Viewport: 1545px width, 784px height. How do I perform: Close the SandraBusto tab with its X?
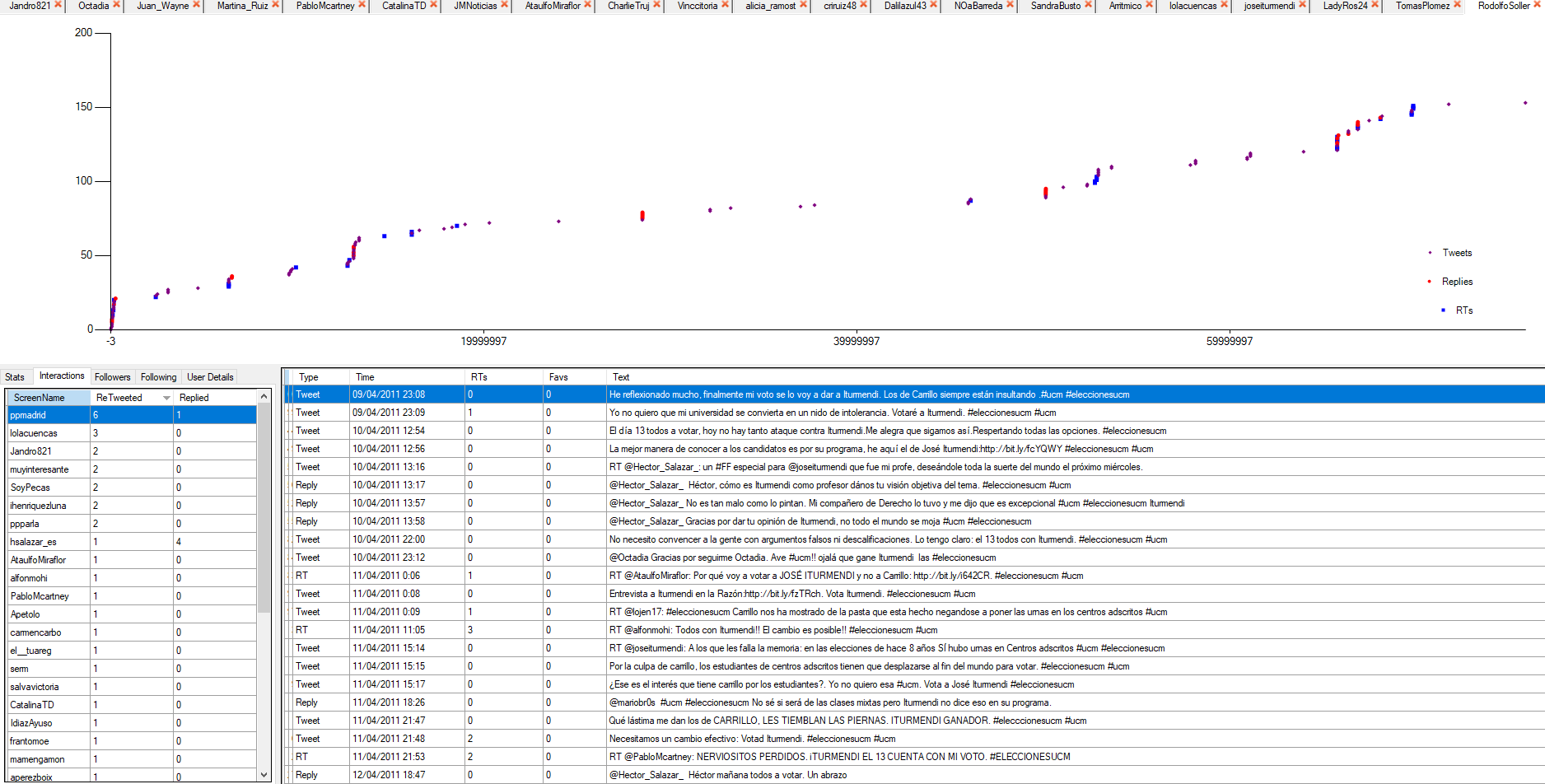(x=1088, y=5)
